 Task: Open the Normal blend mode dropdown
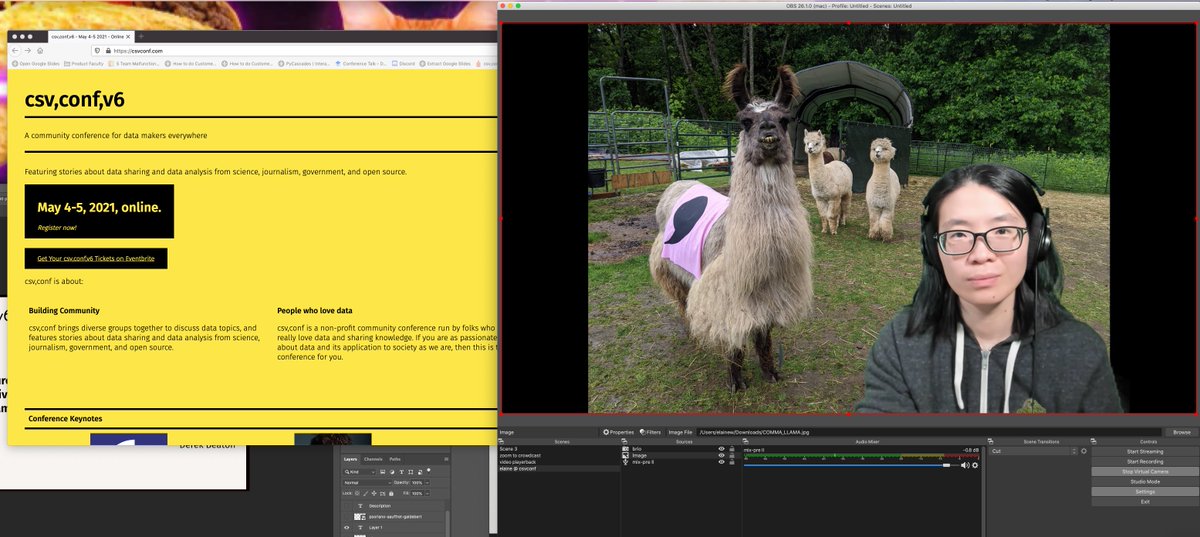pyautogui.click(x=367, y=483)
